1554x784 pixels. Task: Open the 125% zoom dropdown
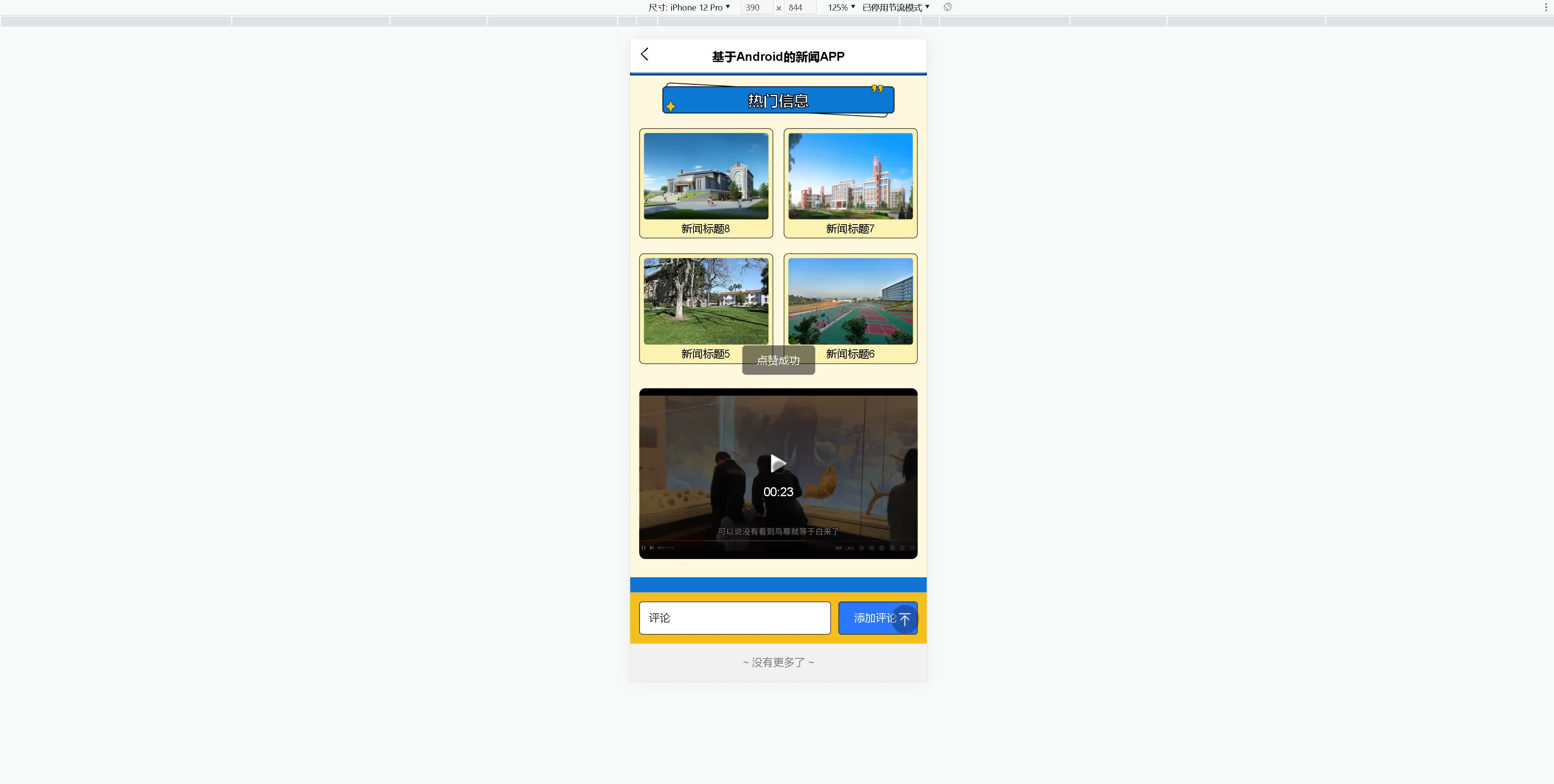pos(840,7)
